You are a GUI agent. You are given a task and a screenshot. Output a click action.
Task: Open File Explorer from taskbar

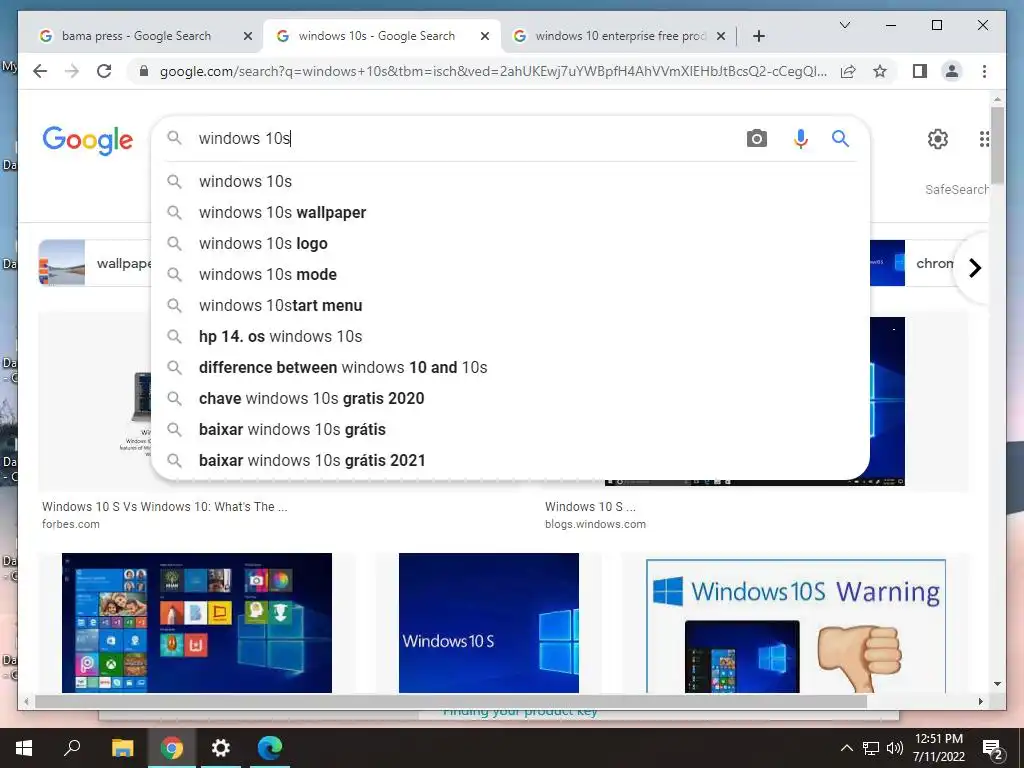(122, 748)
